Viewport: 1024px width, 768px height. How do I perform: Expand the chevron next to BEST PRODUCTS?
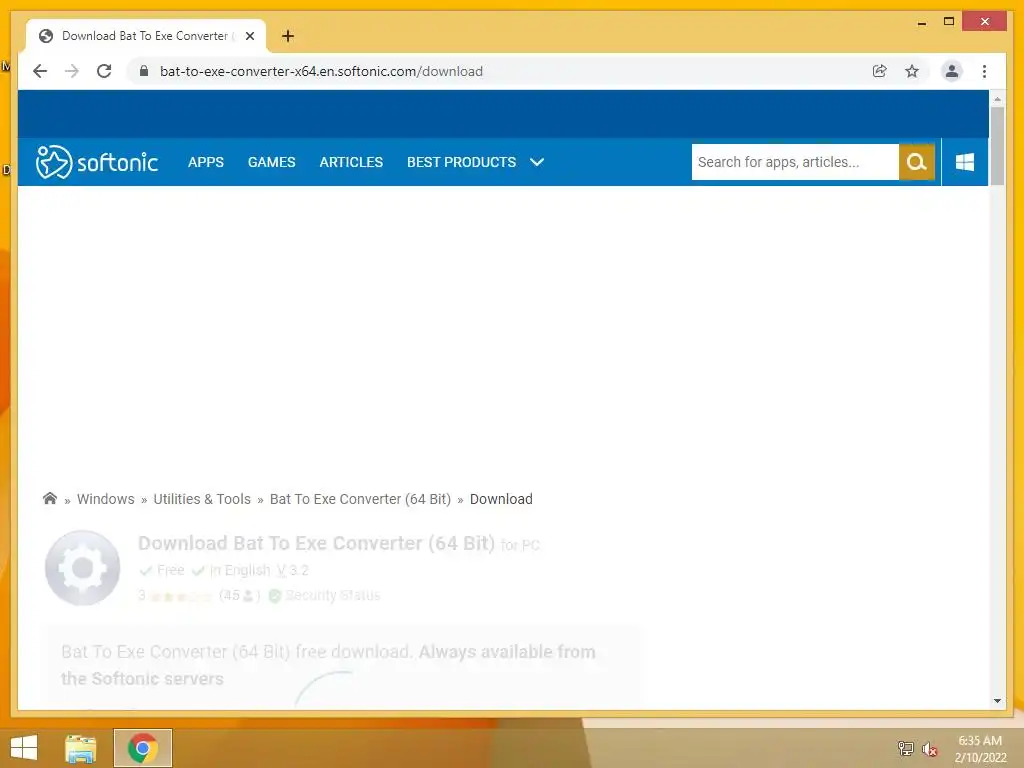(537, 162)
